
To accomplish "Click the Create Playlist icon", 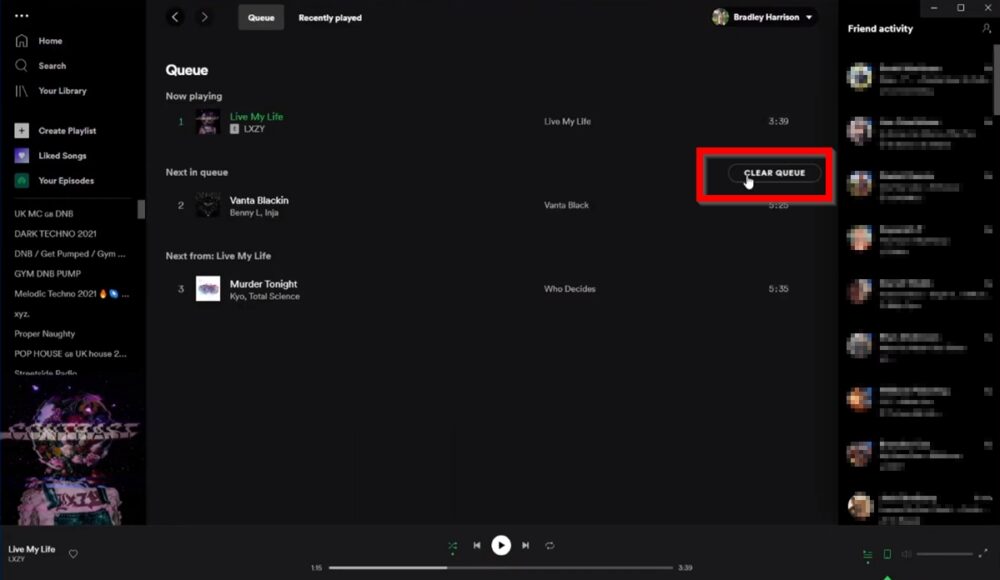I will [20, 131].
